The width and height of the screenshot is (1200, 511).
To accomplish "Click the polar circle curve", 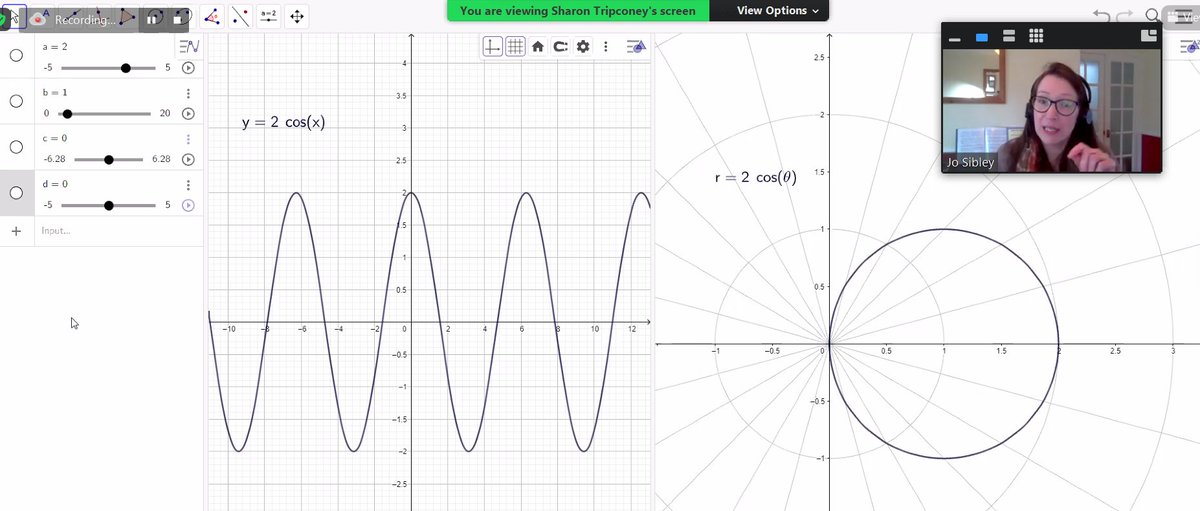I will coord(1059,344).
